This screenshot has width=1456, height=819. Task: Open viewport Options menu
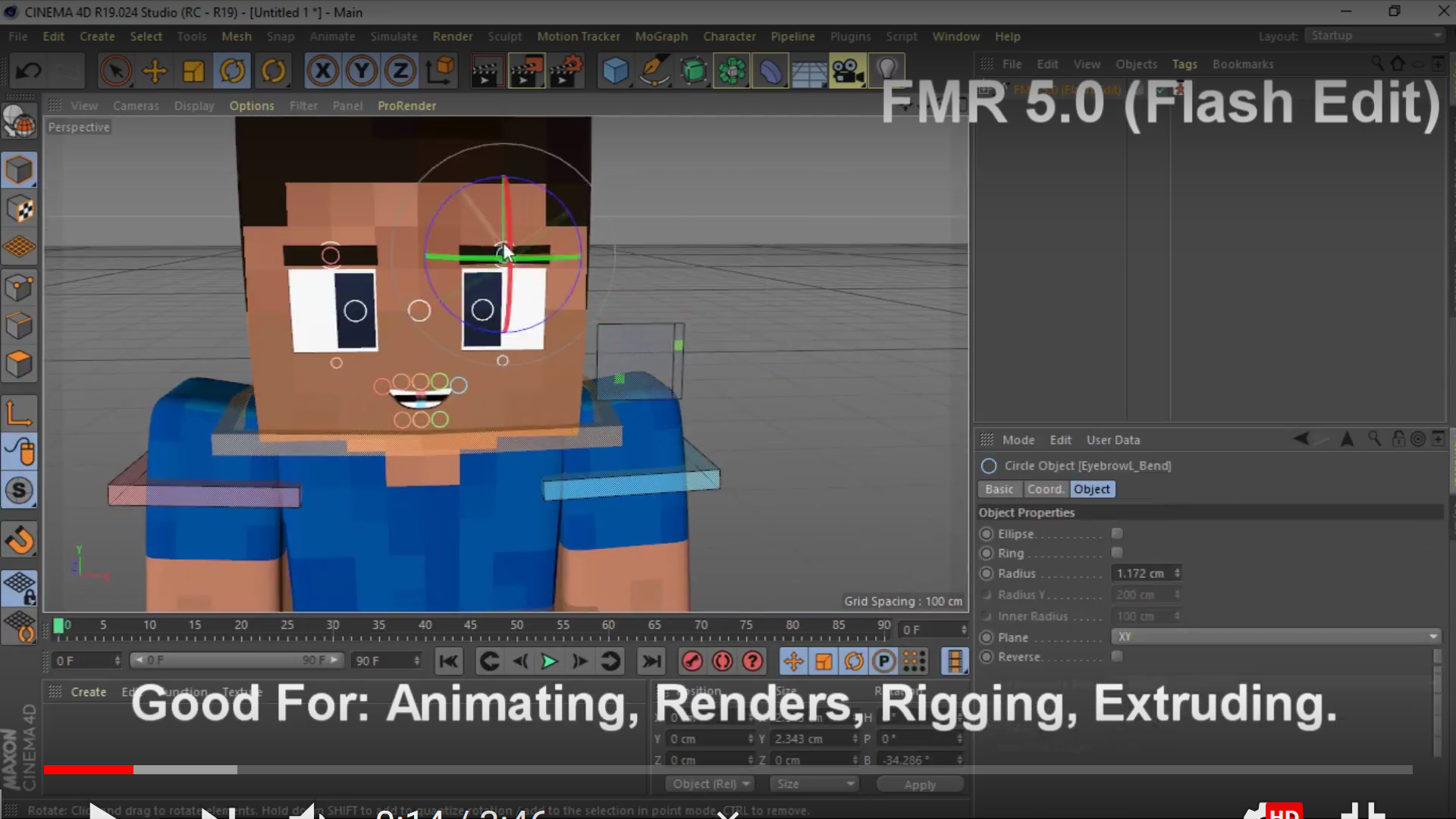pyautogui.click(x=252, y=106)
